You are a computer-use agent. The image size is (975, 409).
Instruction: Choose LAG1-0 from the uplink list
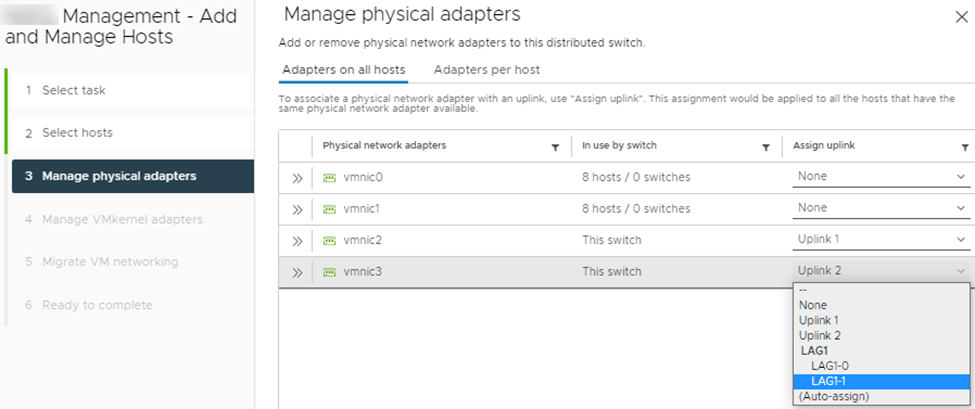pyautogui.click(x=830, y=366)
